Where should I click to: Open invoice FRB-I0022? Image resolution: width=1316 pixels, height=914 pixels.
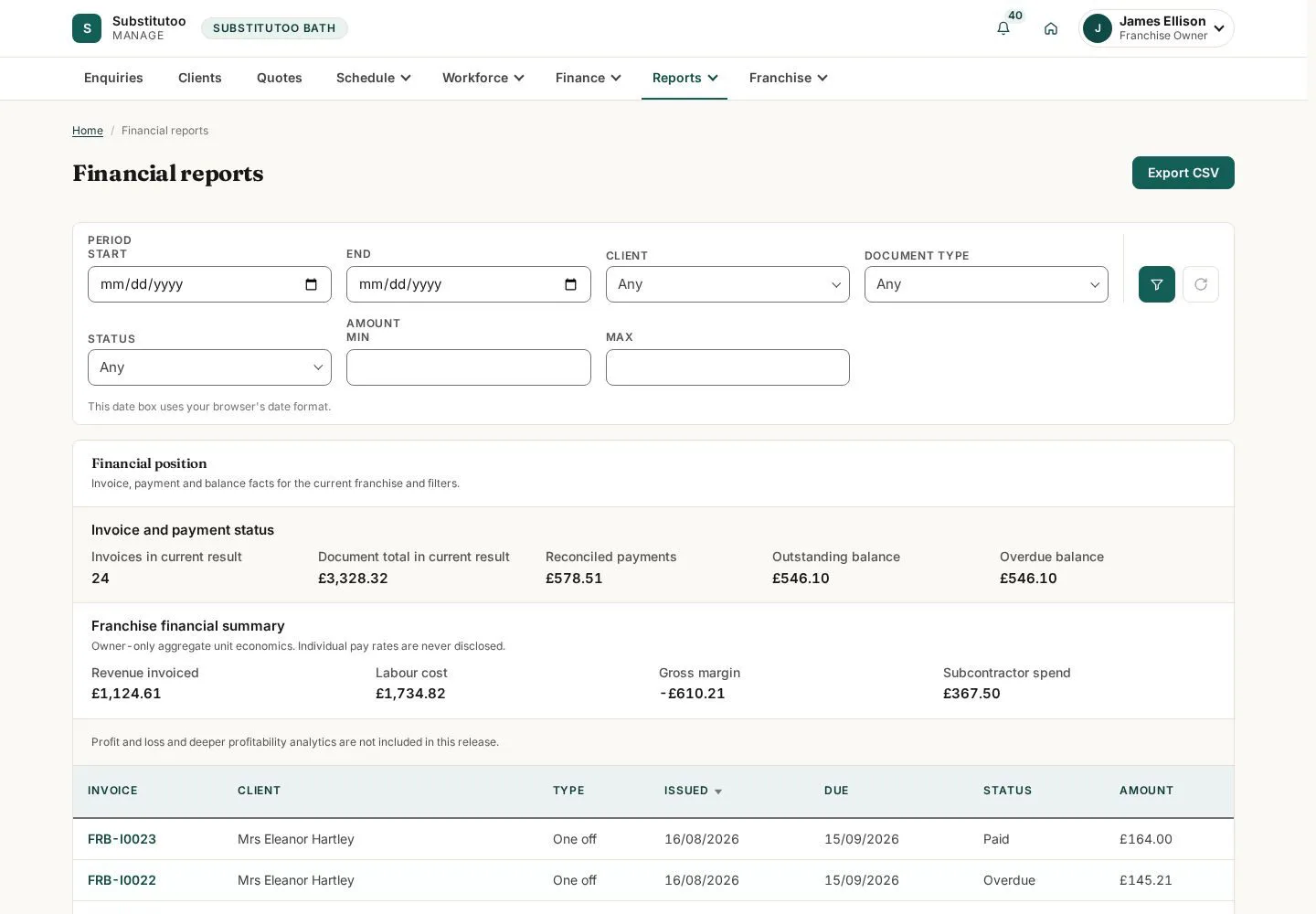122,880
